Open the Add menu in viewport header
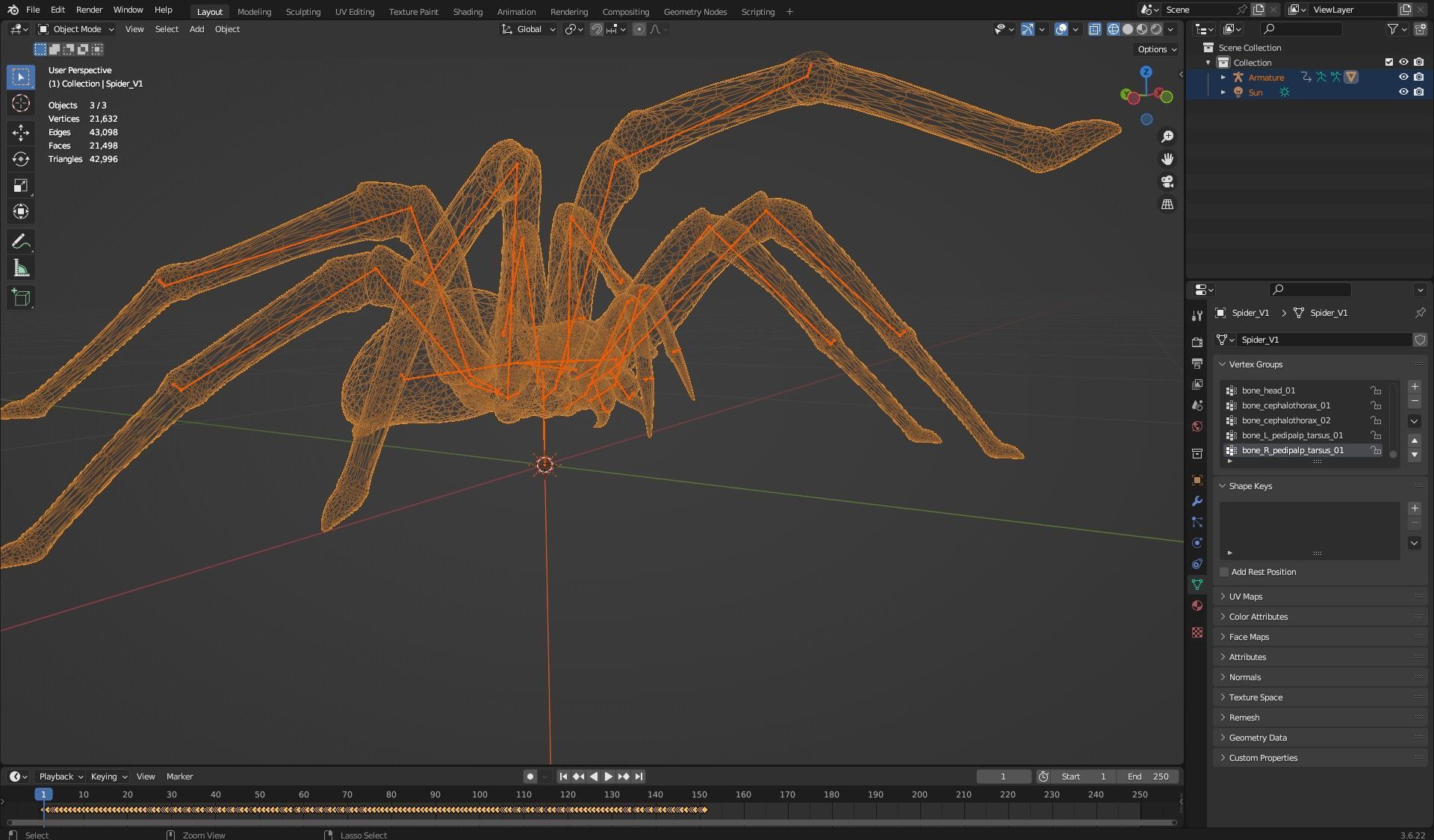This screenshot has height=840, width=1434. point(196,29)
